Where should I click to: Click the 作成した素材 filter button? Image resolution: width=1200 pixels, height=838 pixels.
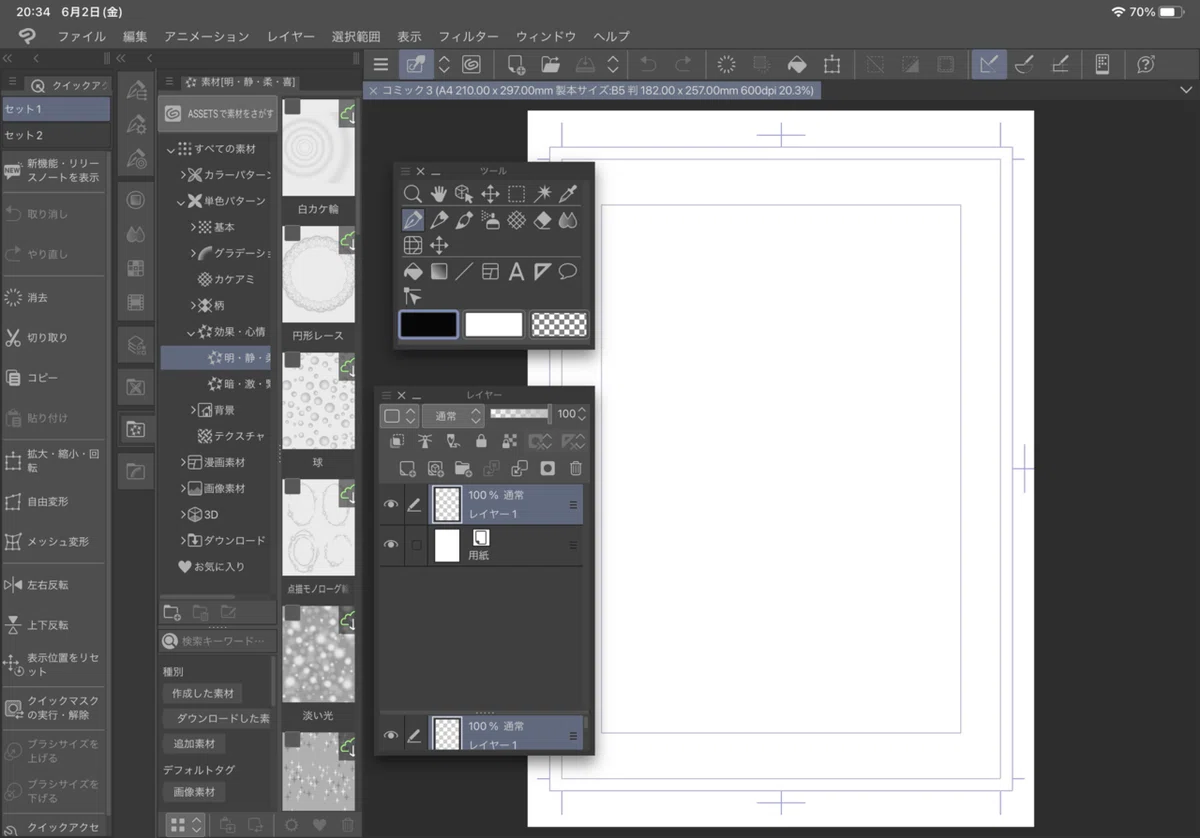click(x=203, y=693)
